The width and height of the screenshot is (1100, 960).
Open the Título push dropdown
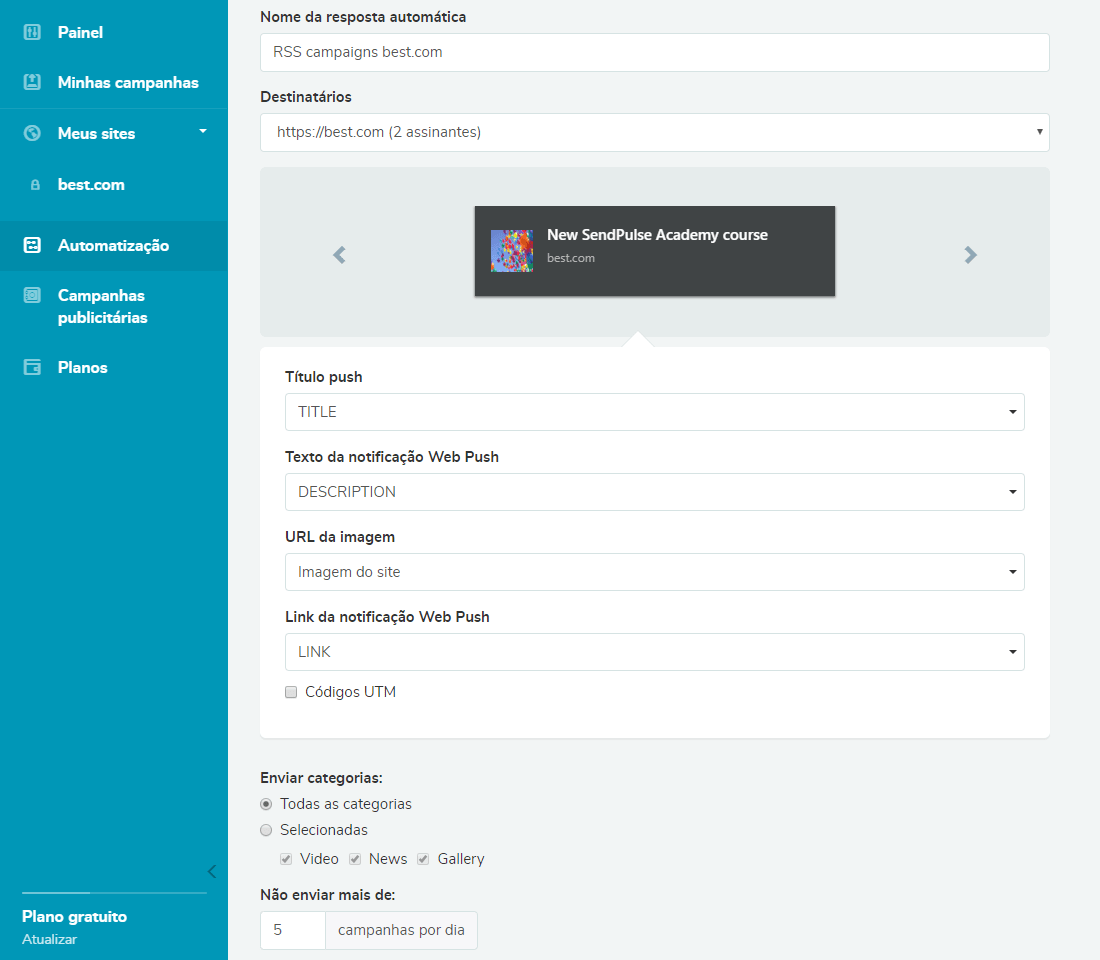point(655,412)
